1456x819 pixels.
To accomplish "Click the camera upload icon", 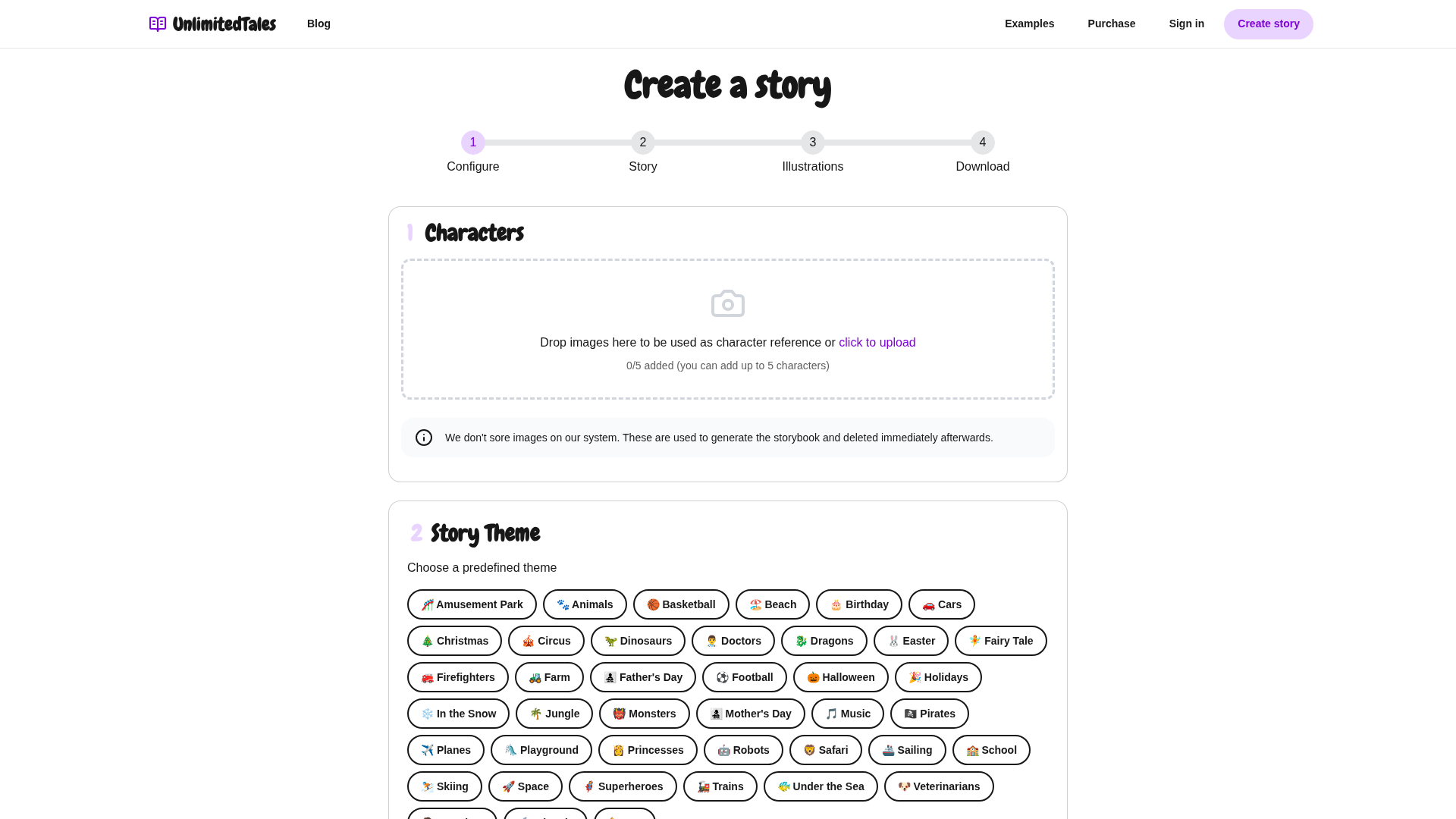I will point(728,304).
